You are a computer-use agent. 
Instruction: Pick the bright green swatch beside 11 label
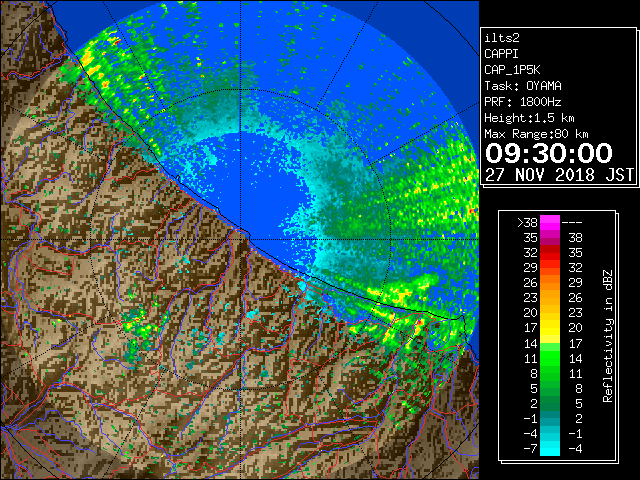(550, 358)
